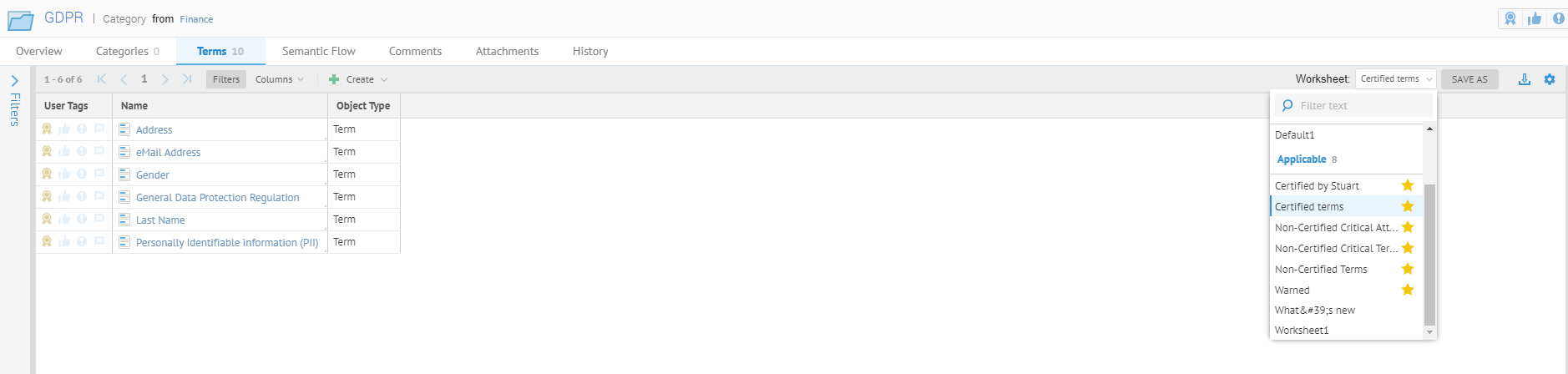Viewport: 1568px width, 374px height.
Task: Open the Columns dropdown
Action: click(x=279, y=79)
